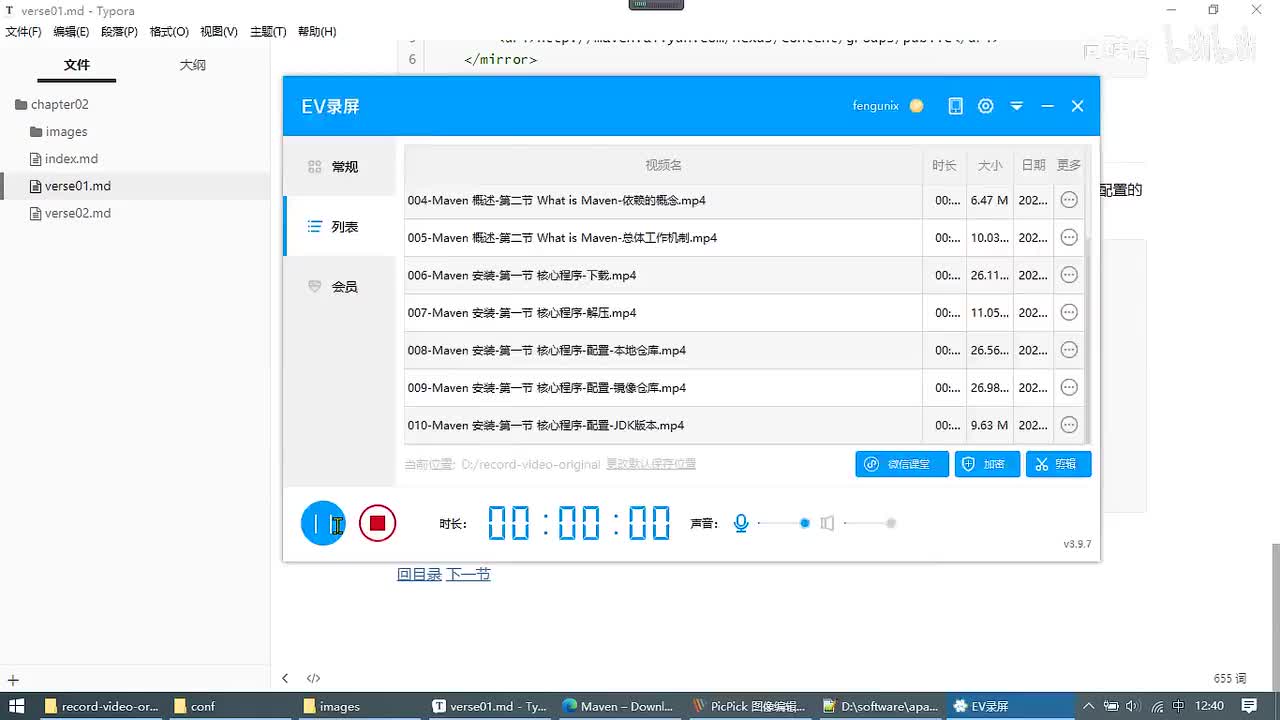This screenshot has height=720, width=1280.
Task: Open the Windows Start menu
Action: [x=17, y=706]
